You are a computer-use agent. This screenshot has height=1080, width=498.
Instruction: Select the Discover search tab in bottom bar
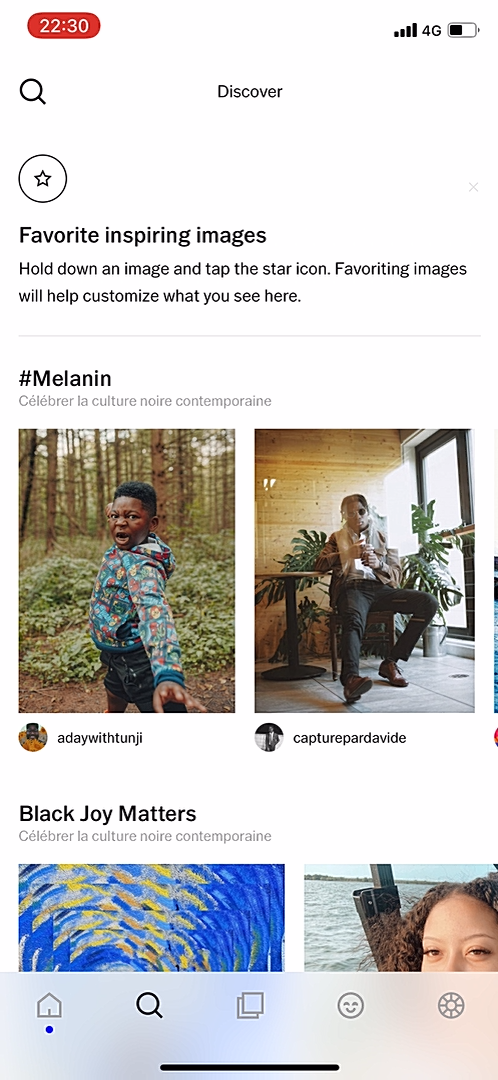149,1005
